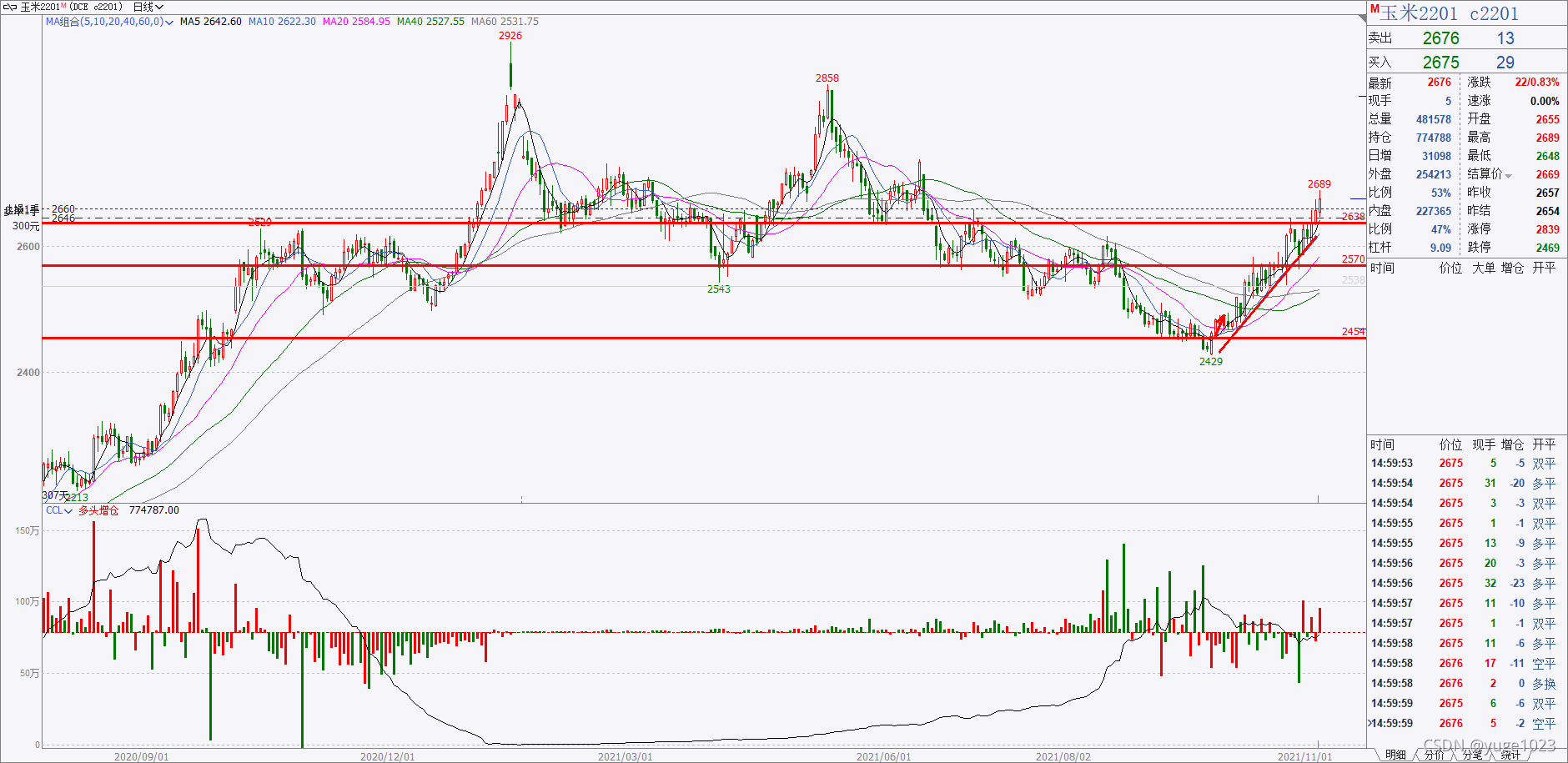
Task: Click the 2926 peak price label
Action: pos(510,36)
